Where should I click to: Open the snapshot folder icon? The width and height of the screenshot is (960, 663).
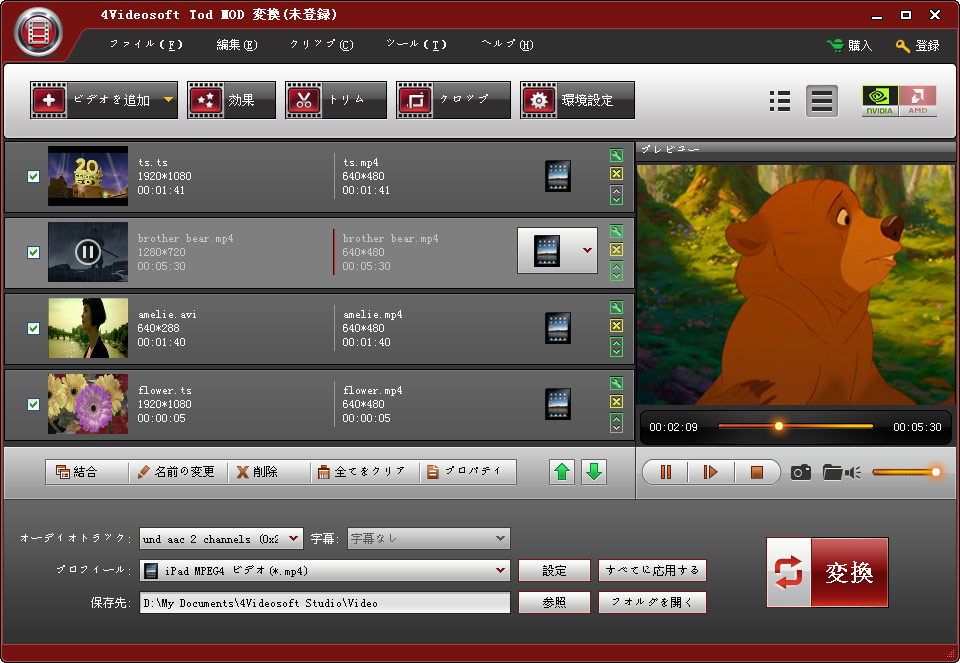[x=832, y=472]
